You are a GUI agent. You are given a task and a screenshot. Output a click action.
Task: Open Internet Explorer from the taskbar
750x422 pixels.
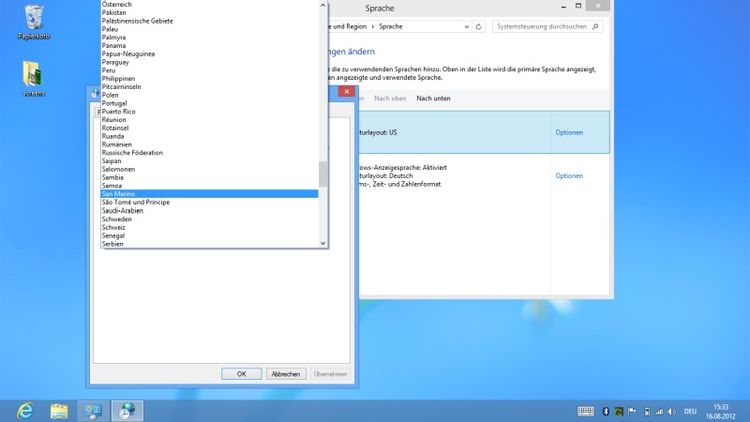25,410
